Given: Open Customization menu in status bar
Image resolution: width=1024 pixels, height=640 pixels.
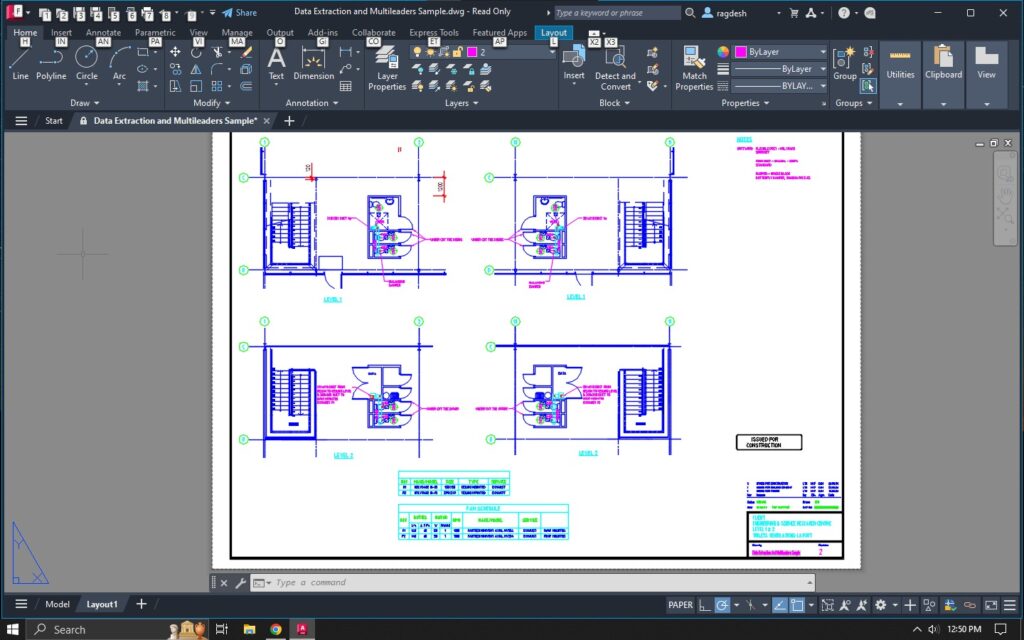Looking at the screenshot, I should [1010, 605].
